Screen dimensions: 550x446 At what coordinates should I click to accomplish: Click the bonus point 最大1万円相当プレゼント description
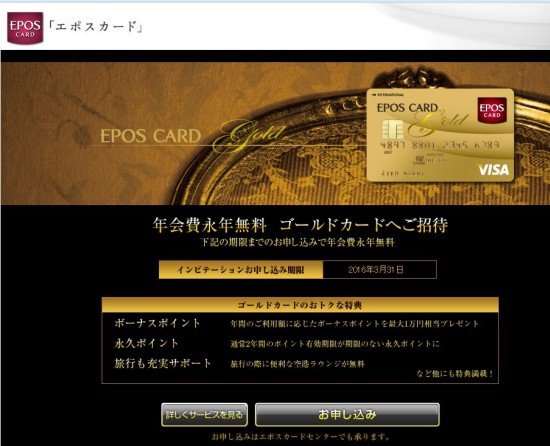click(x=355, y=324)
